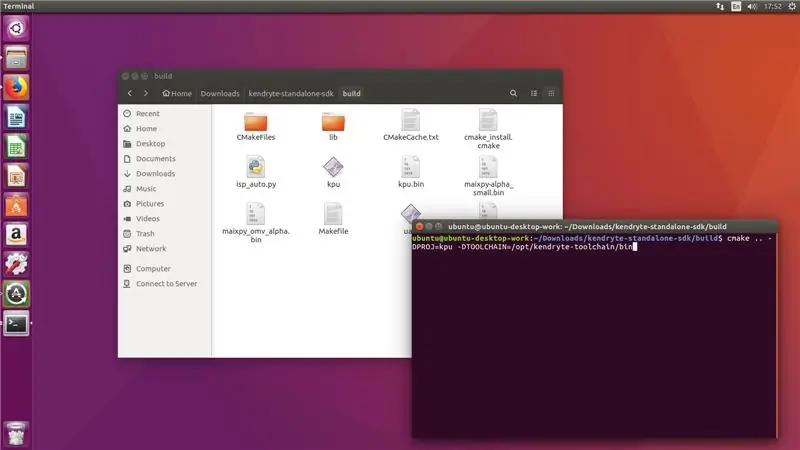Screen dimensions: 800x450
Task: Switch file manager to grid view
Action: (551, 93)
